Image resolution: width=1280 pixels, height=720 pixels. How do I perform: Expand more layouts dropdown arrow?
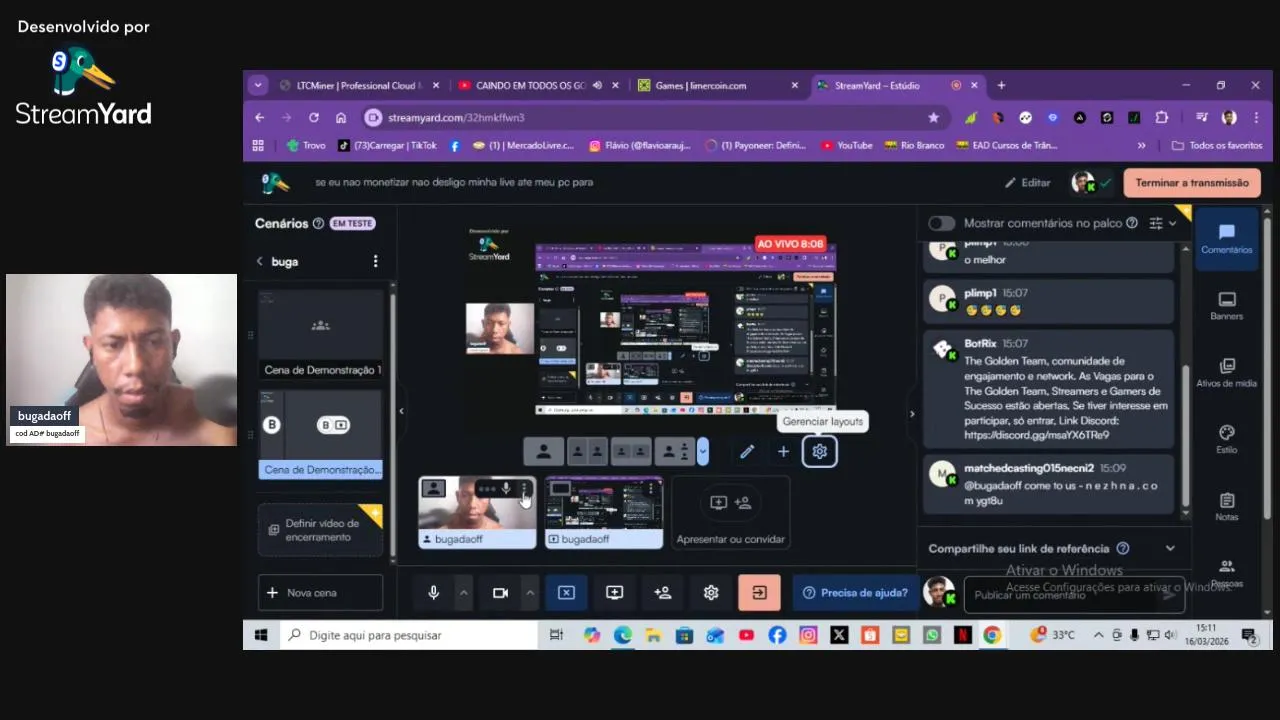[703, 452]
